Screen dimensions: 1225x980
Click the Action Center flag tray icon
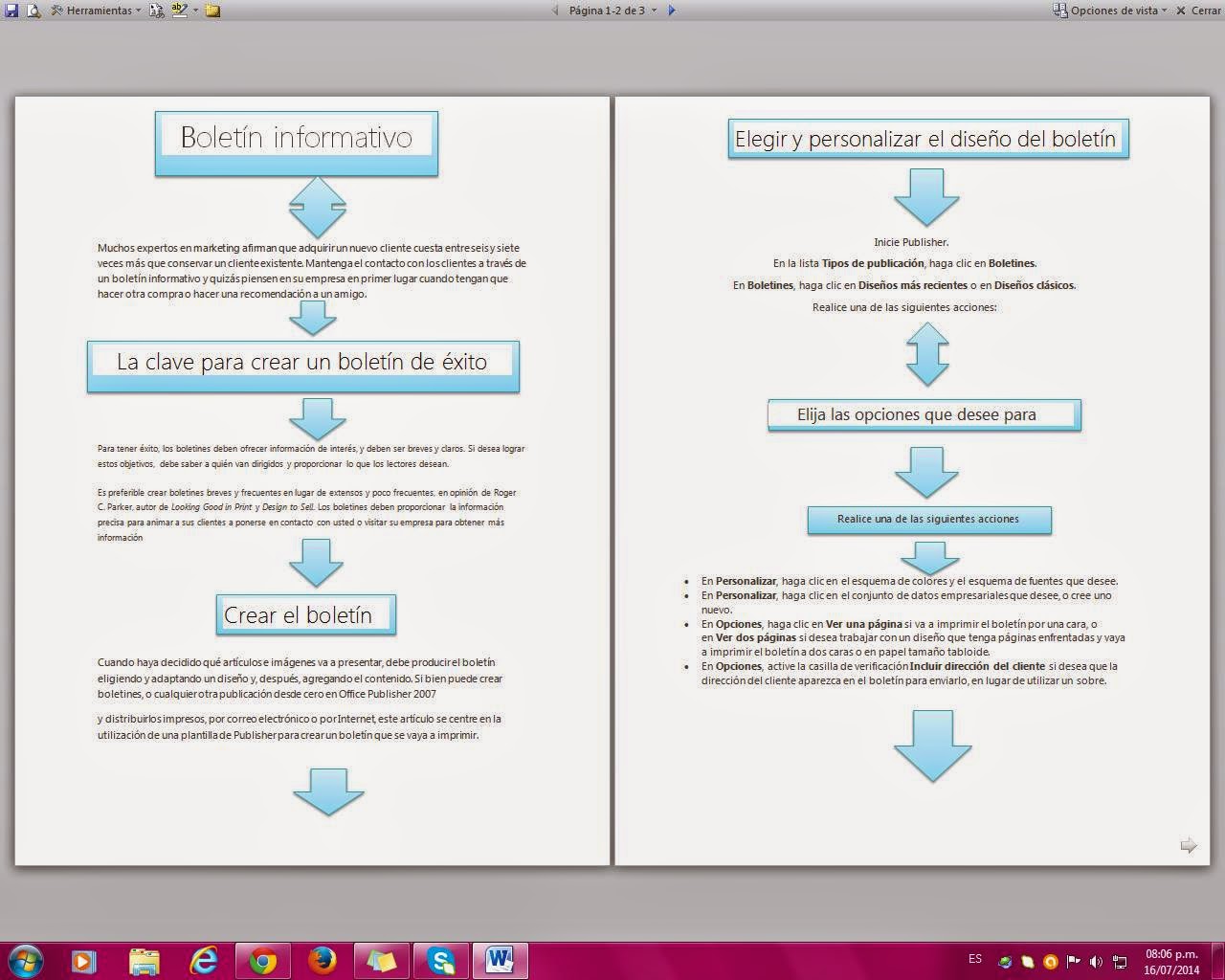click(1074, 962)
